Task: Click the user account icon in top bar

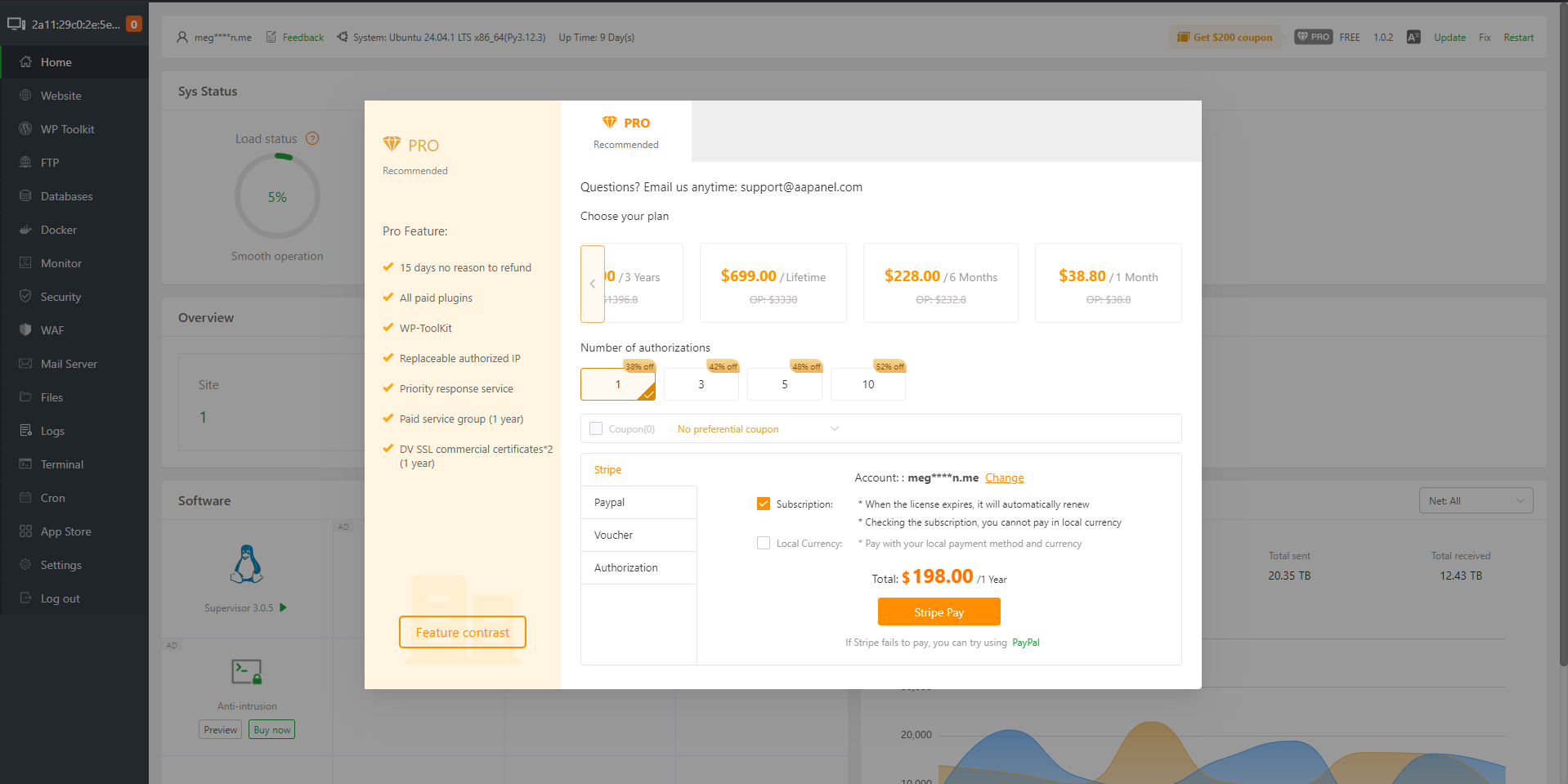Action: point(182,38)
